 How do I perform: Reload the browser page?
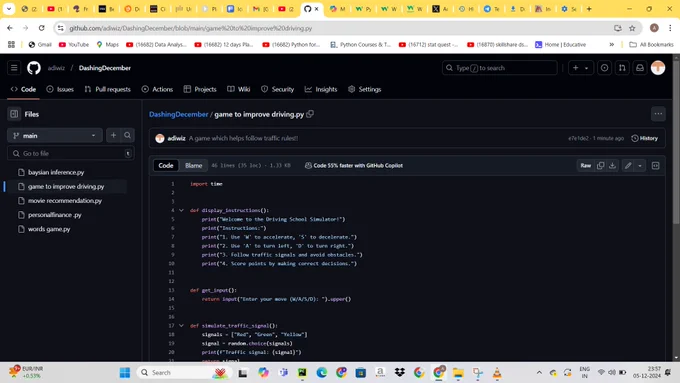click(x=42, y=28)
